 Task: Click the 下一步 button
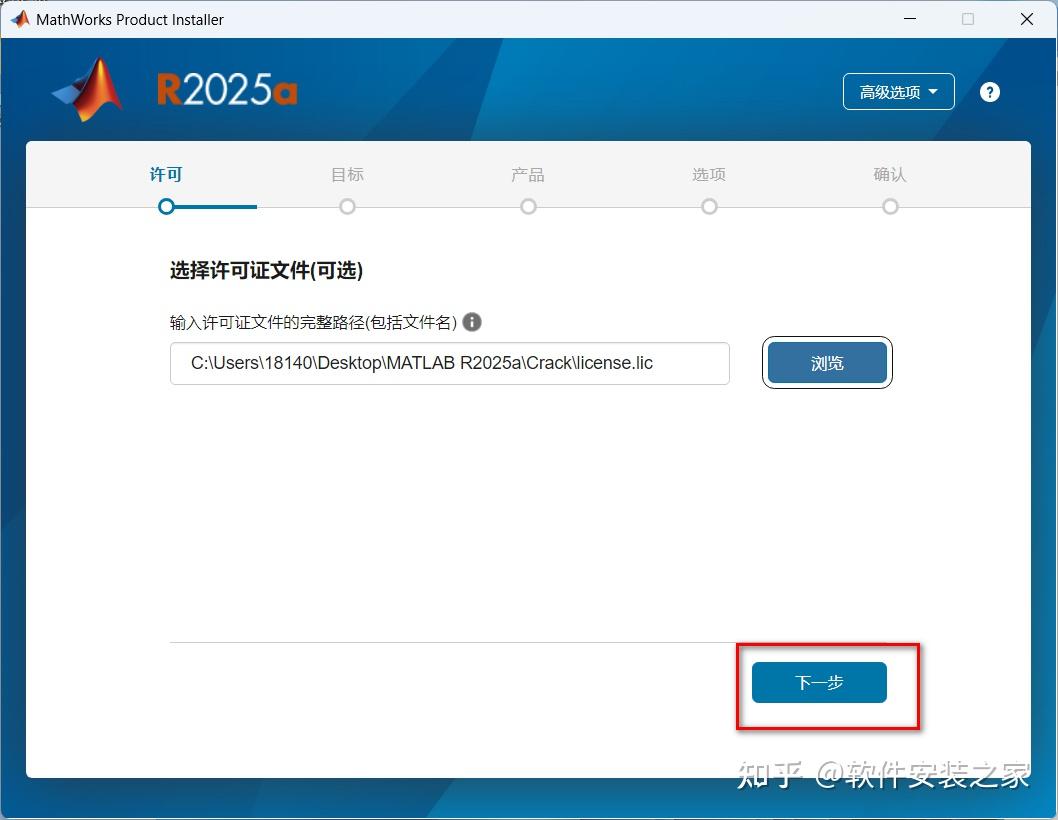(817, 682)
